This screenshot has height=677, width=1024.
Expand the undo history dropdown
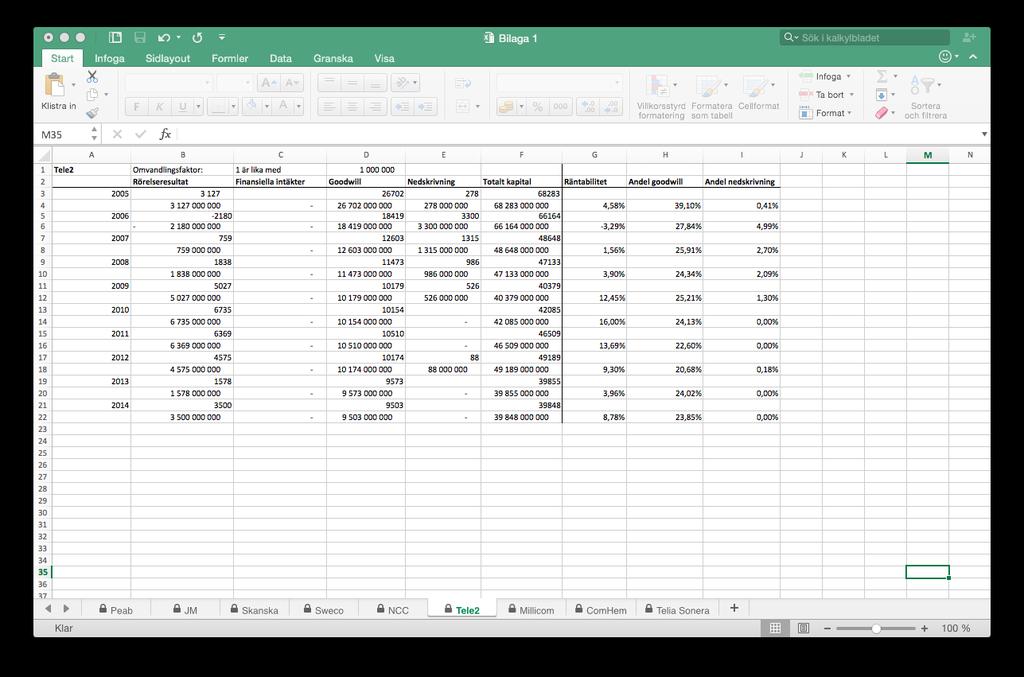coord(178,38)
